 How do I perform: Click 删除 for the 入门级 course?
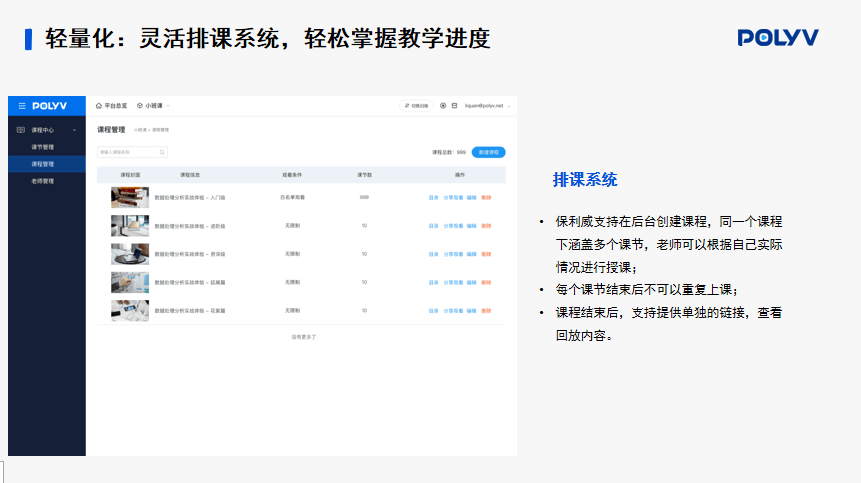[x=487, y=198]
